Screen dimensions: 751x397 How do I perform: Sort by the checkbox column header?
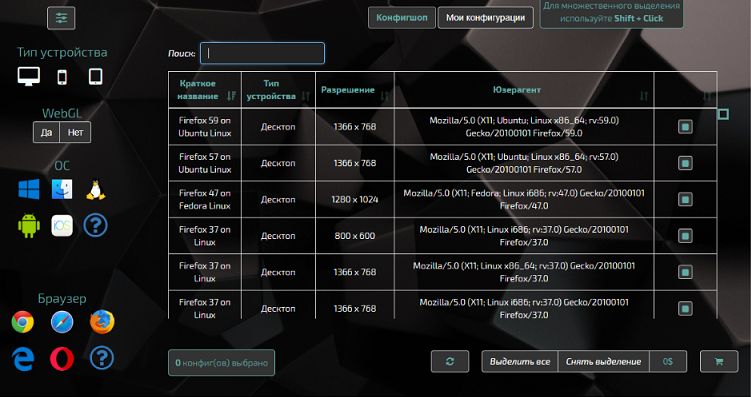coord(685,90)
